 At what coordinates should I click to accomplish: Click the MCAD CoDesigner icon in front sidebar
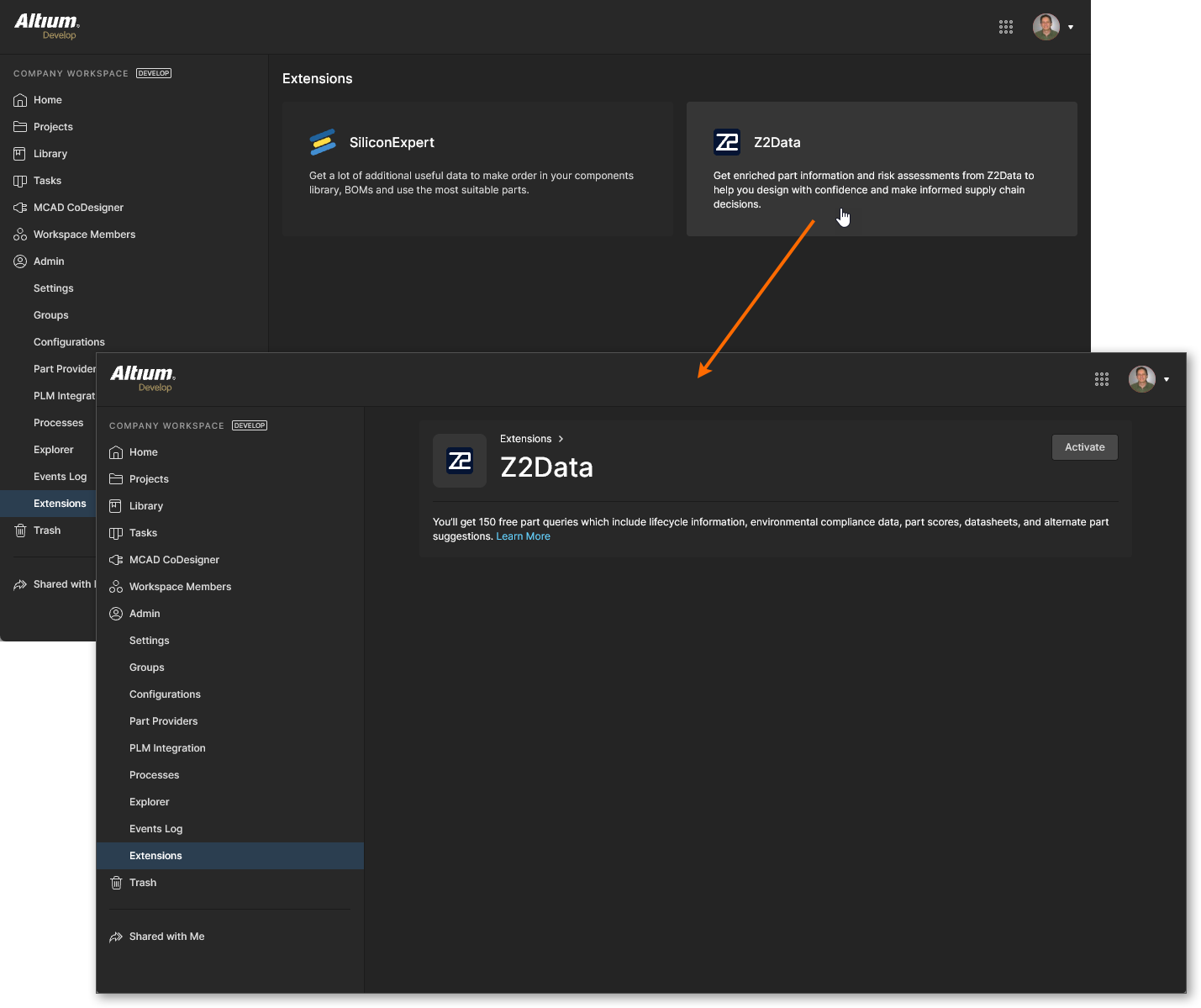coord(116,560)
